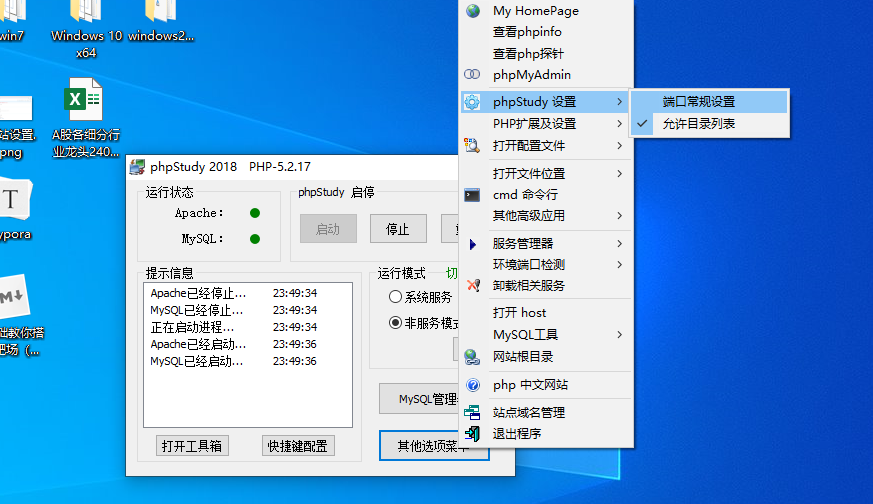
Task: Select the Excel file A股各细分行业龙头 on desktop
Action: [x=86, y=118]
